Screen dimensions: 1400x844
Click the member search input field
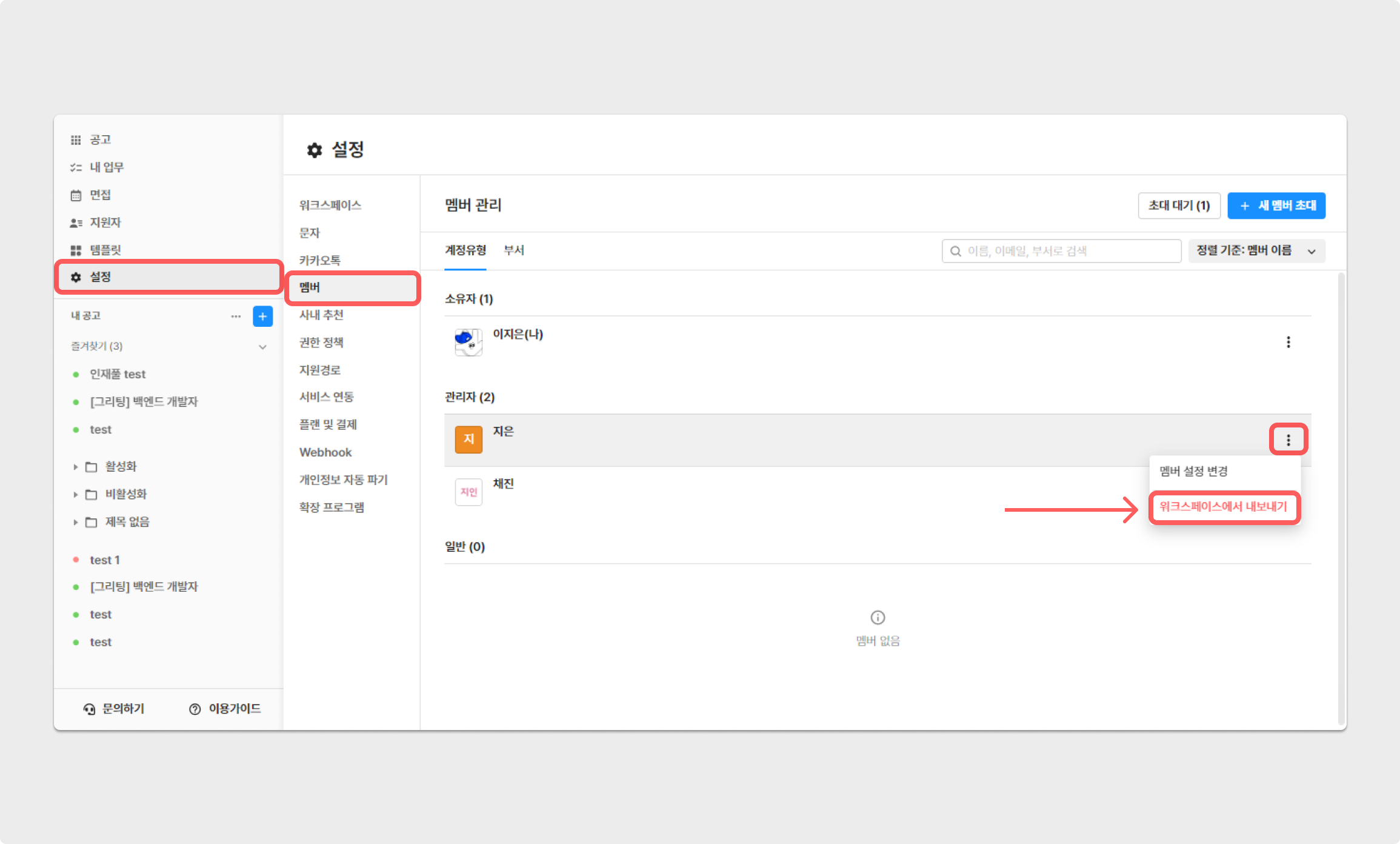point(1061,251)
